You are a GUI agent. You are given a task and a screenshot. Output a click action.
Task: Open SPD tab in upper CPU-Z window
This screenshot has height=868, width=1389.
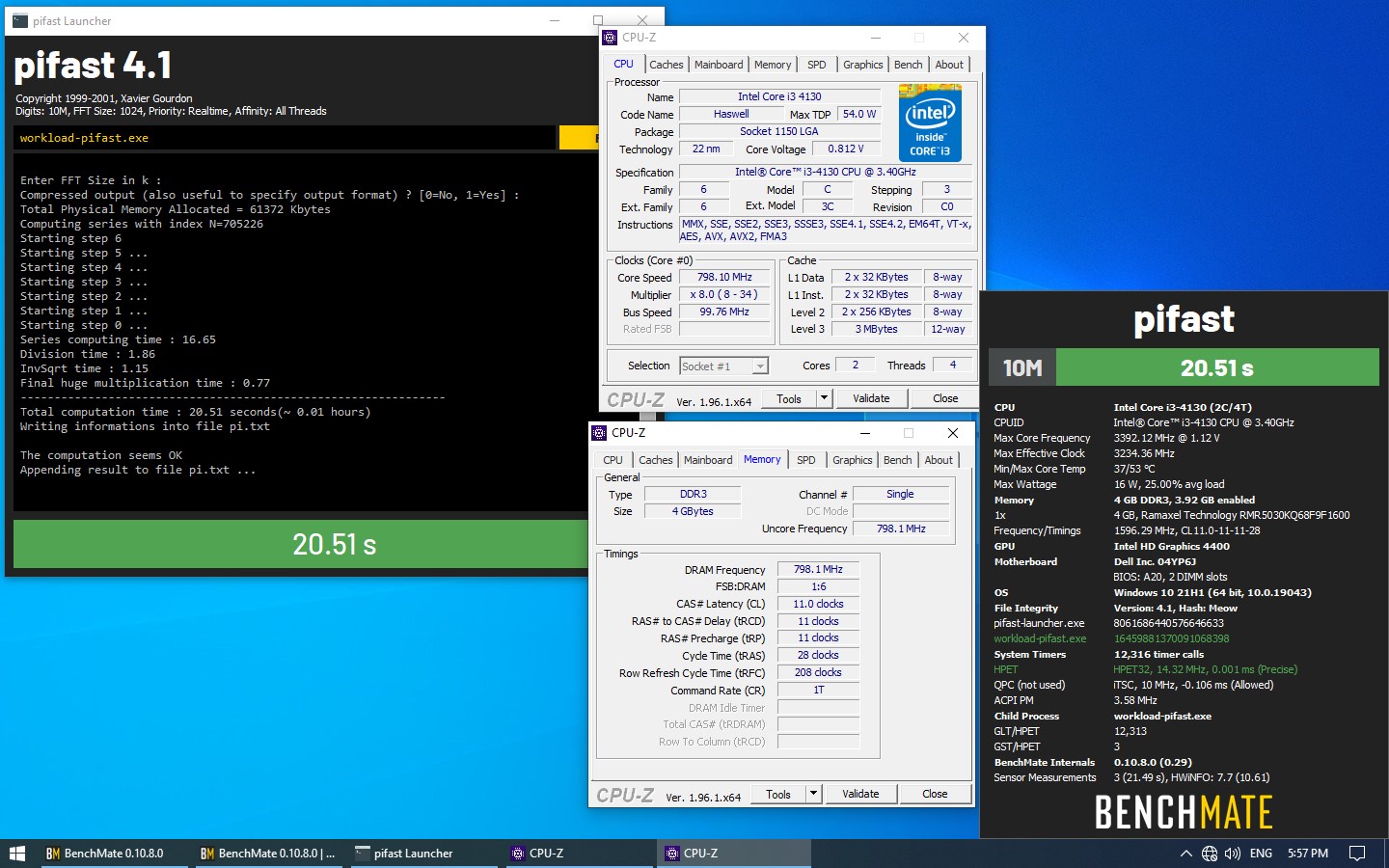tap(817, 65)
